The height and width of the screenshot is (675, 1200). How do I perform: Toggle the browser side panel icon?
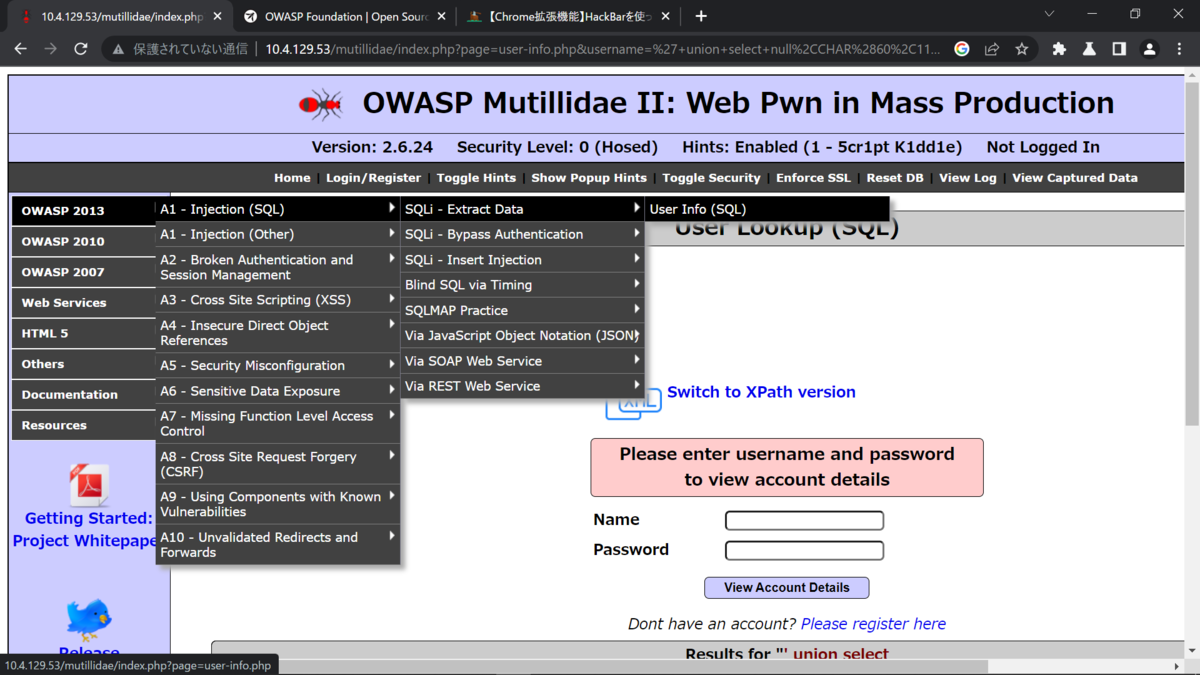coord(1119,49)
